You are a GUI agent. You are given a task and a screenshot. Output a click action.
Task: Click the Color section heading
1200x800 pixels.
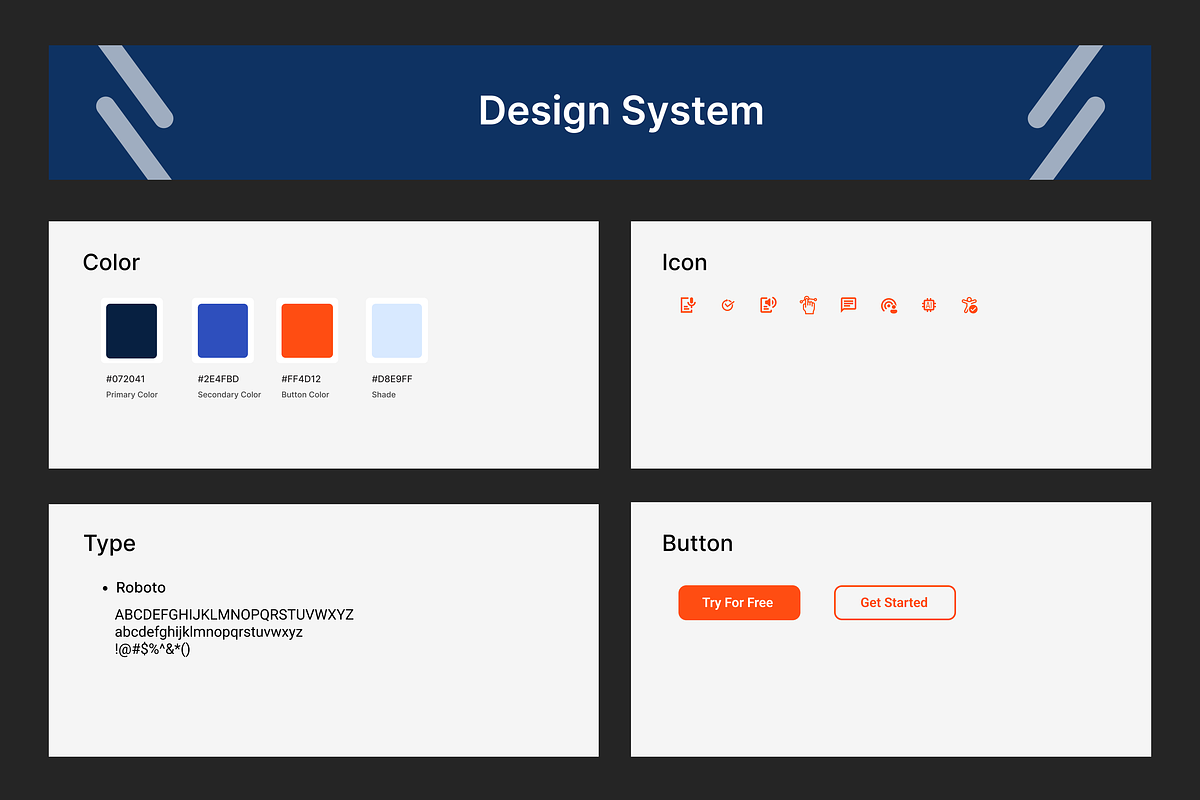pyautogui.click(x=111, y=263)
